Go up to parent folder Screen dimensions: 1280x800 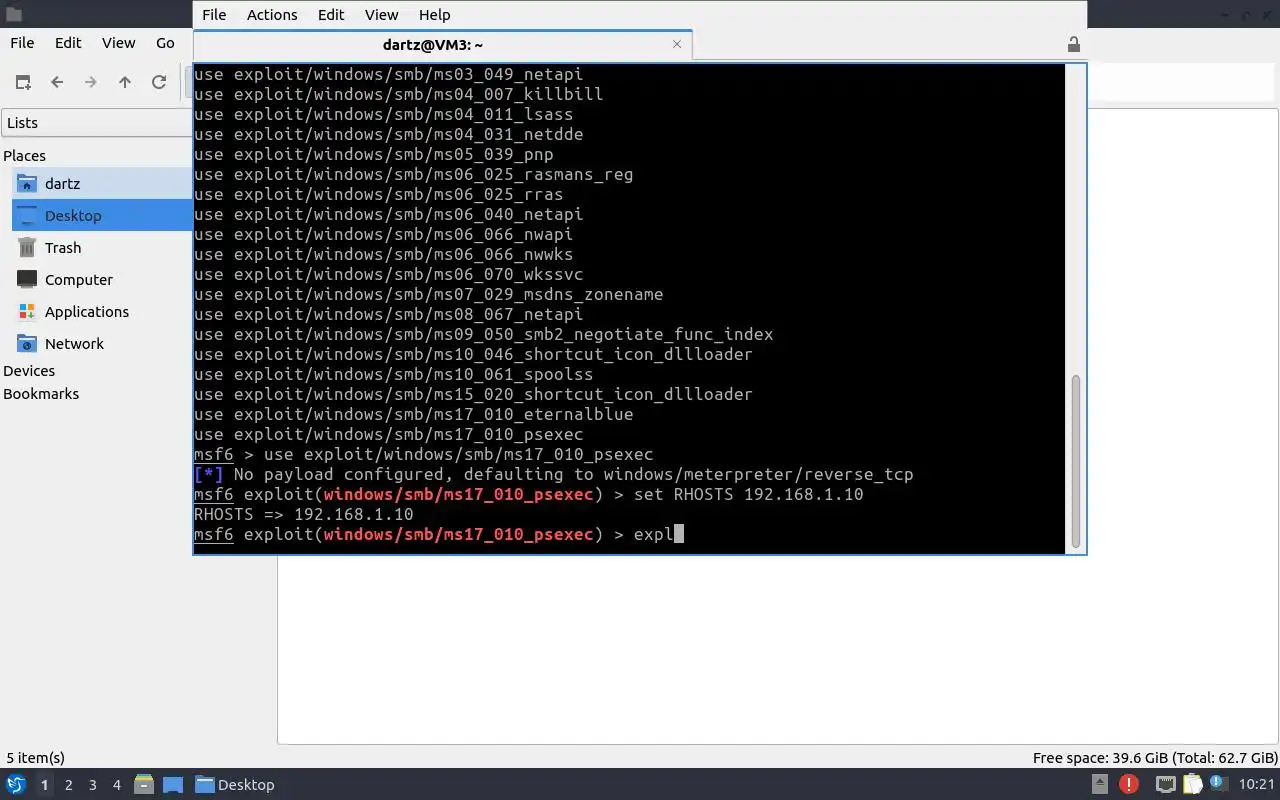[x=125, y=83]
